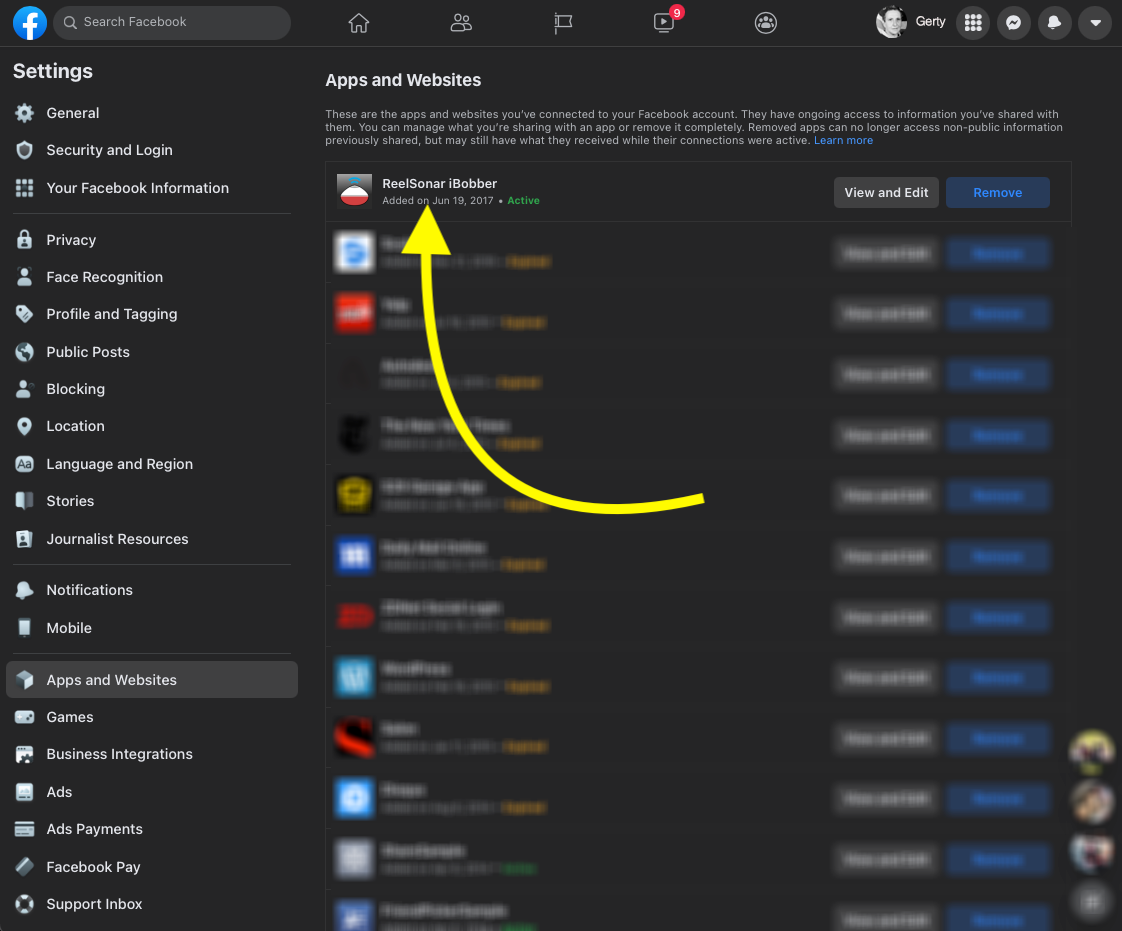This screenshot has height=931, width=1122.
Task: Click the Facebook Pay pencil icon
Action: pos(24,867)
